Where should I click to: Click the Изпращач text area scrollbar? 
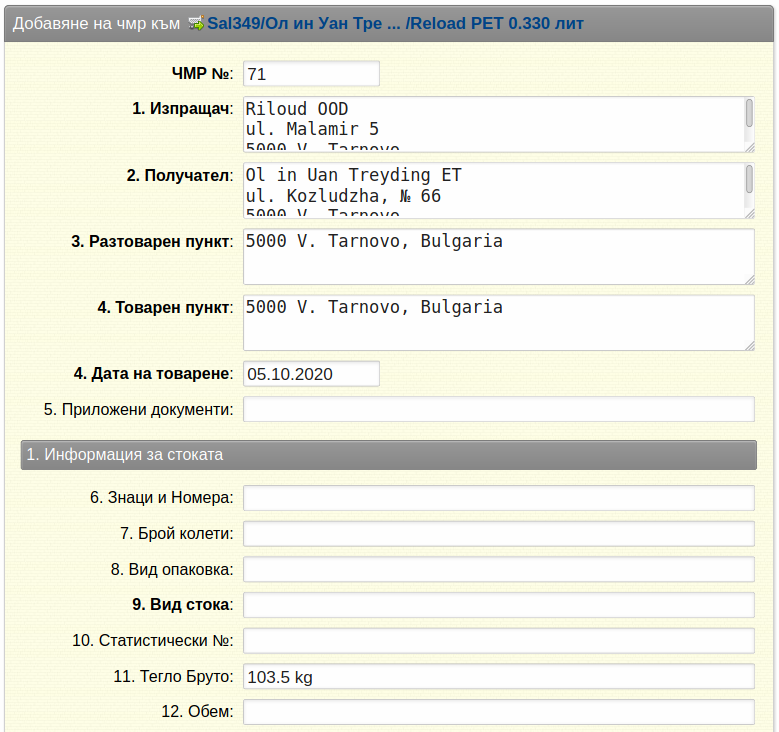(x=749, y=113)
